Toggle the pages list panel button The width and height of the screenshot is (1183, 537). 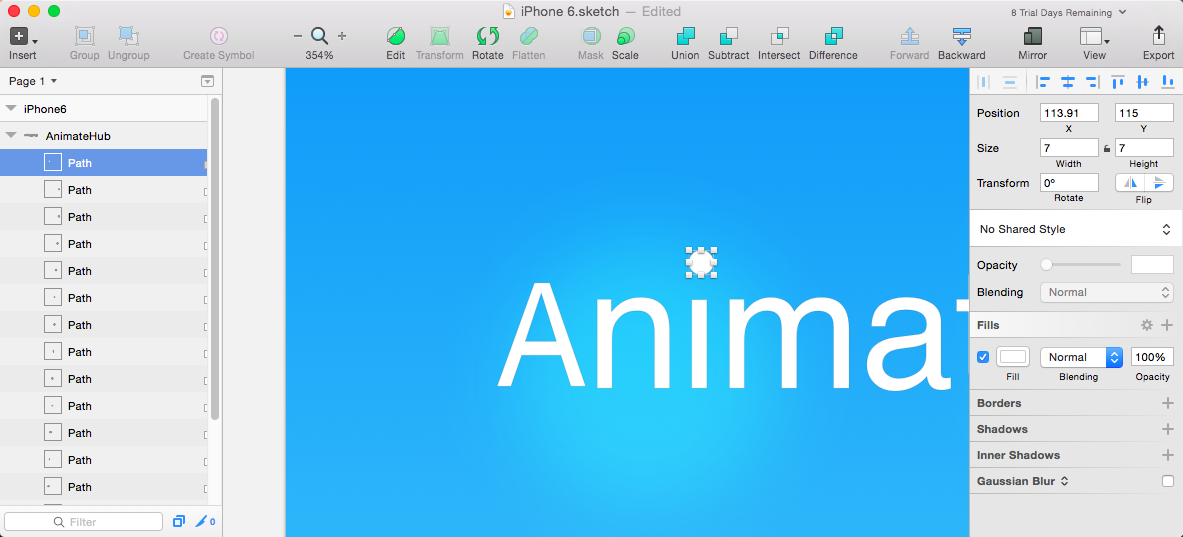[207, 81]
